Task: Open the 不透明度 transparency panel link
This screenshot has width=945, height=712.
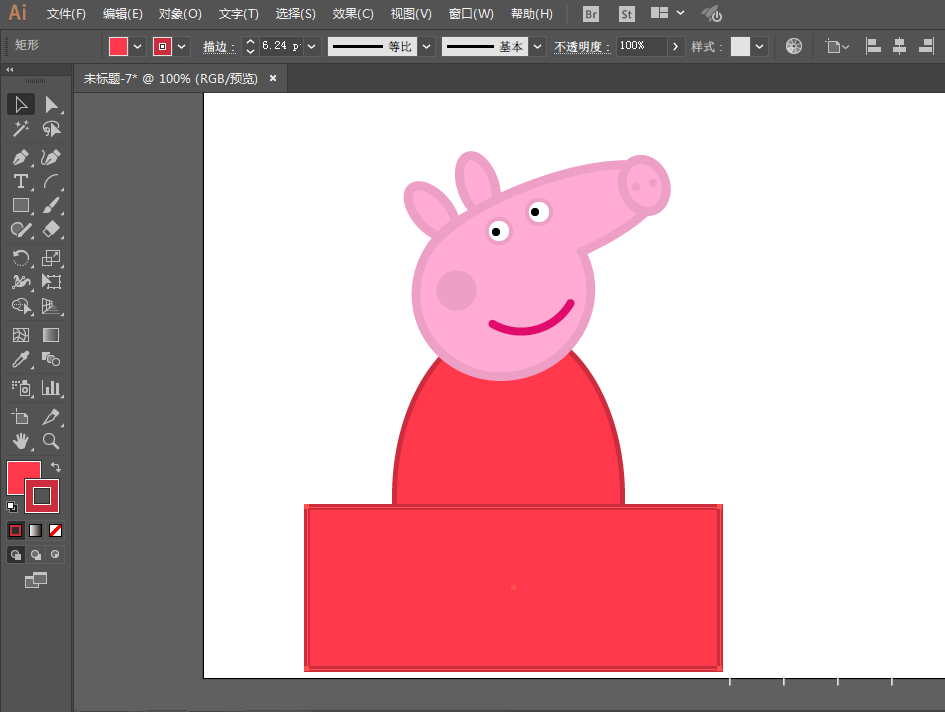Action: [582, 47]
